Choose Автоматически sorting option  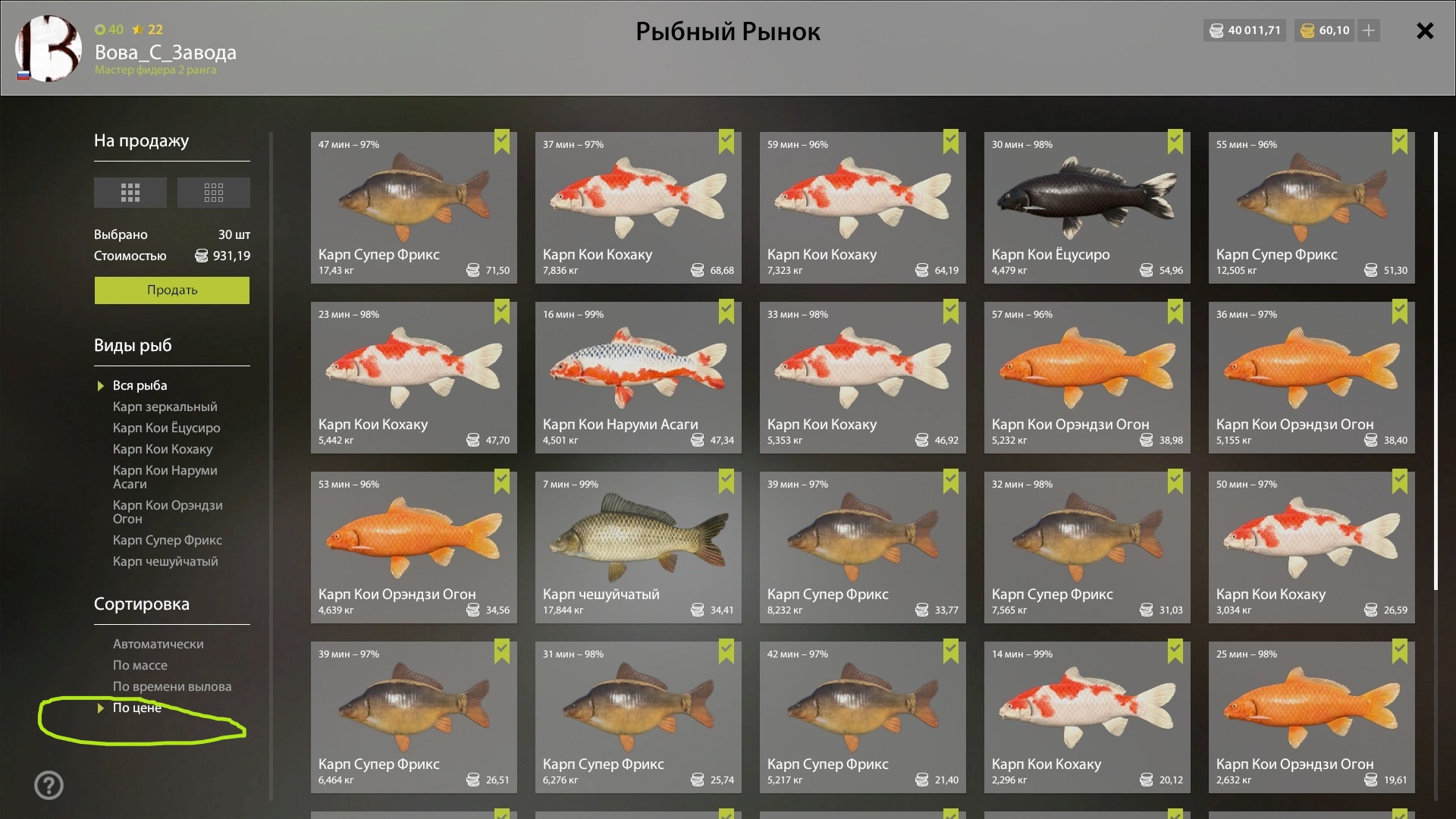click(x=158, y=644)
